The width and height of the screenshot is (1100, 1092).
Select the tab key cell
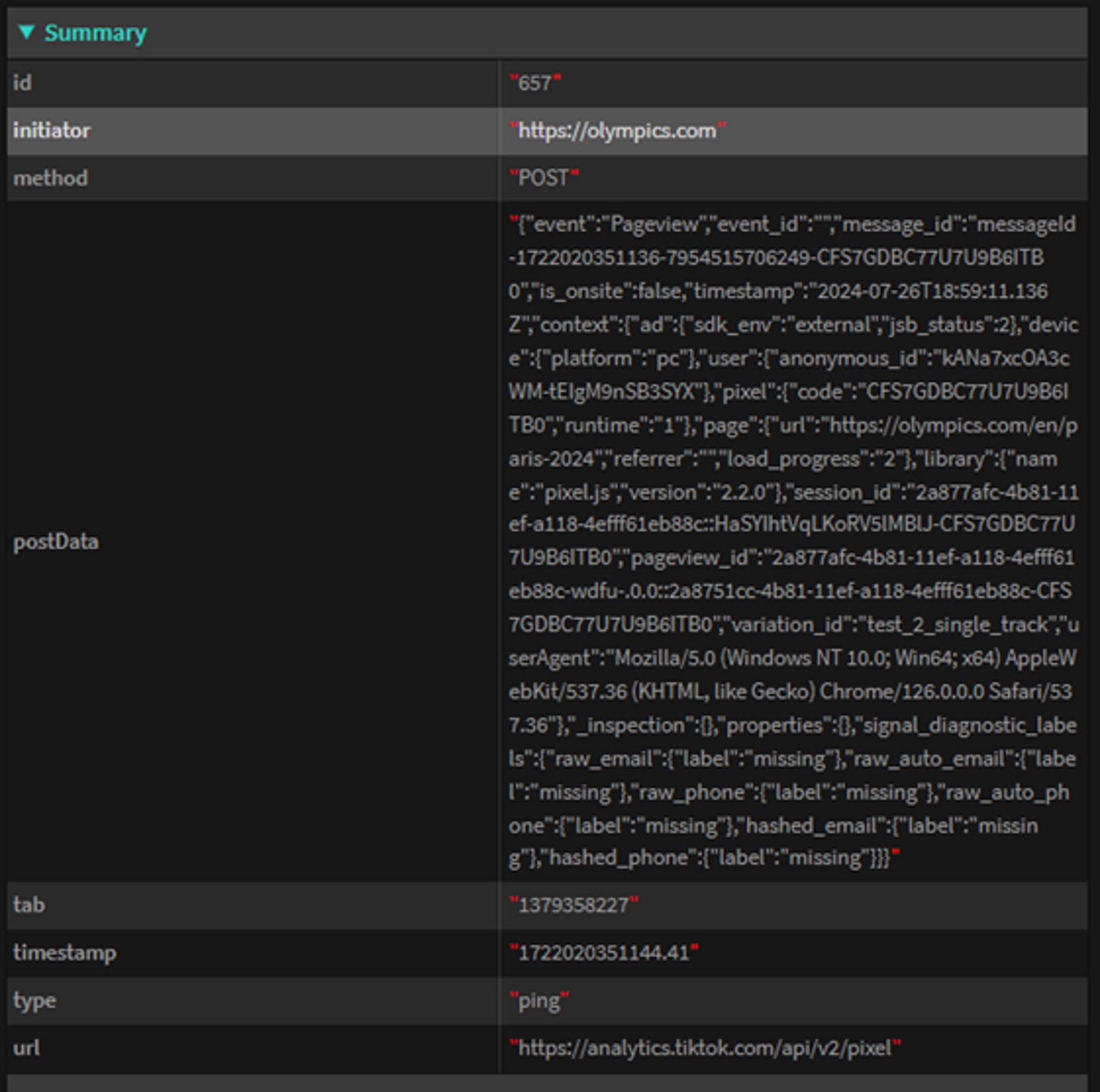[252, 905]
